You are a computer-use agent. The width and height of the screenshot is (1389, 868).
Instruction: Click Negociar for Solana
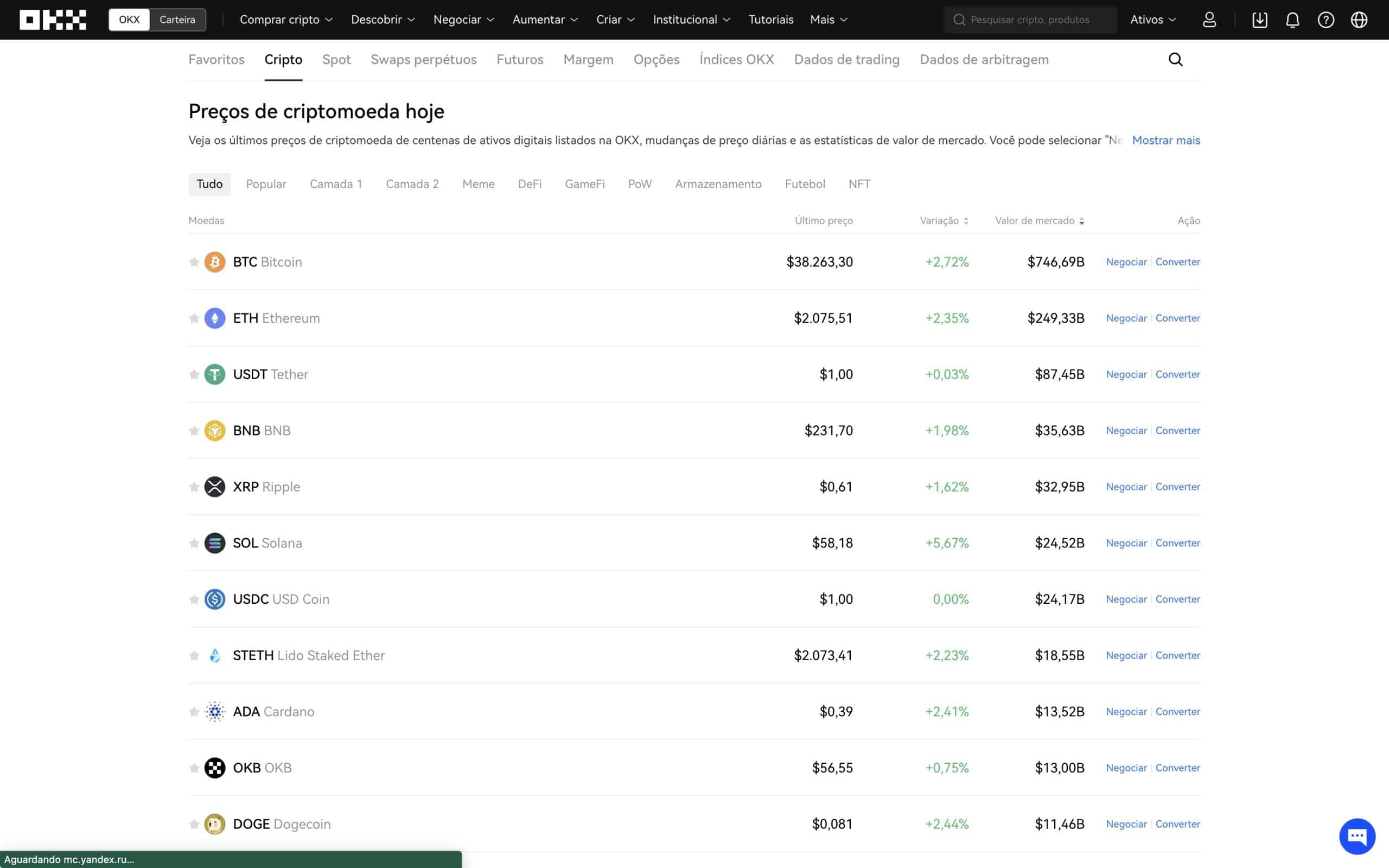[1126, 543]
